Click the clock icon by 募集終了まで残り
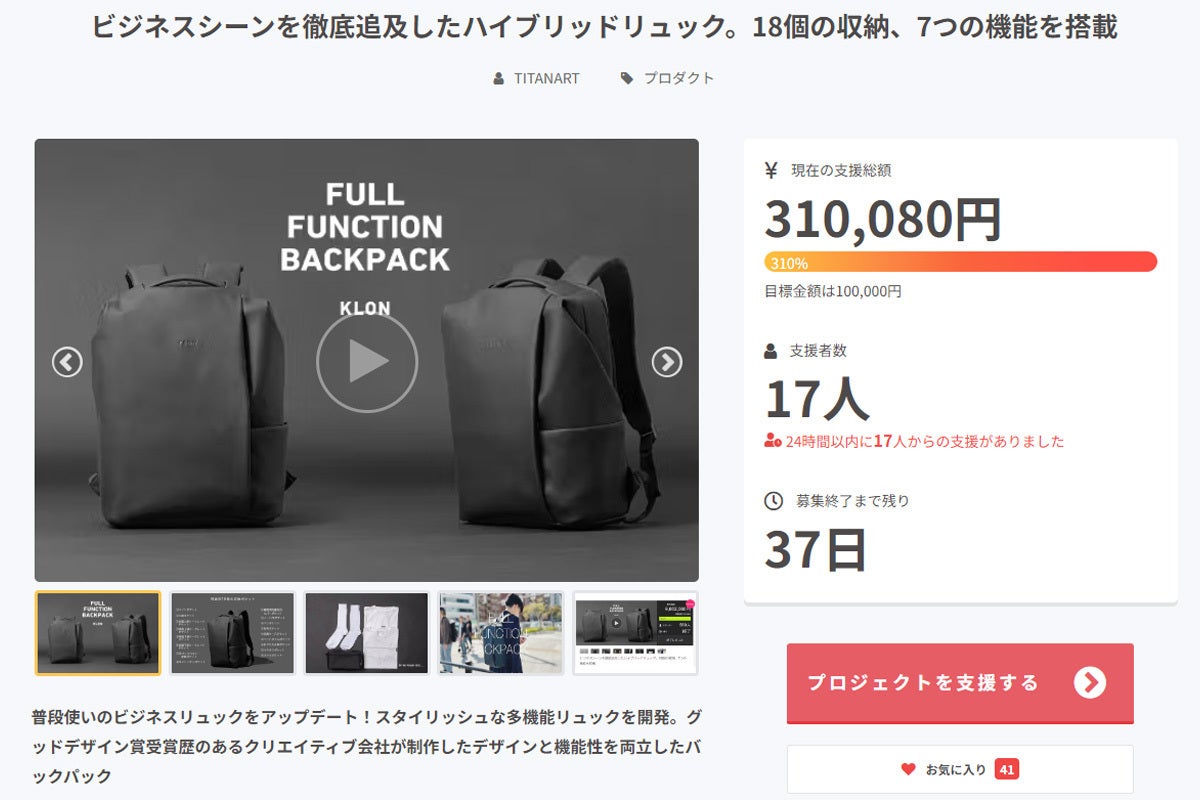The height and width of the screenshot is (800, 1200). (x=773, y=500)
